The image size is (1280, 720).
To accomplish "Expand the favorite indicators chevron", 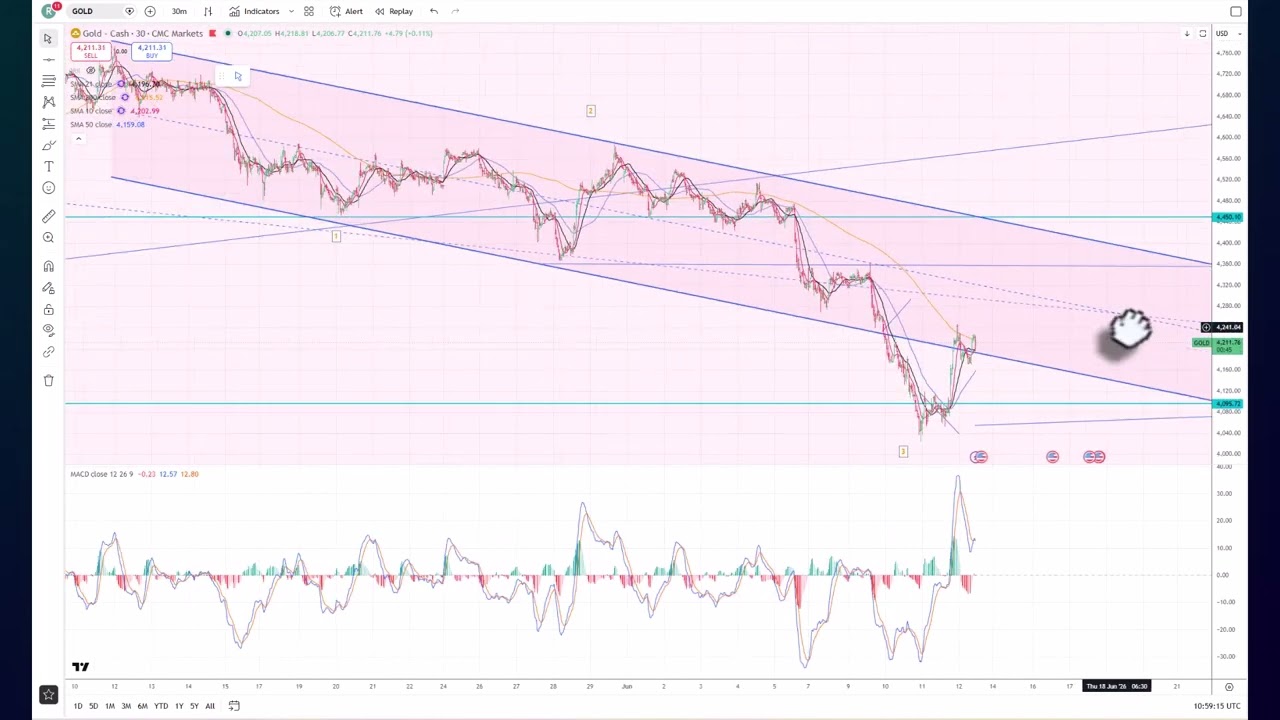I will click(x=290, y=11).
